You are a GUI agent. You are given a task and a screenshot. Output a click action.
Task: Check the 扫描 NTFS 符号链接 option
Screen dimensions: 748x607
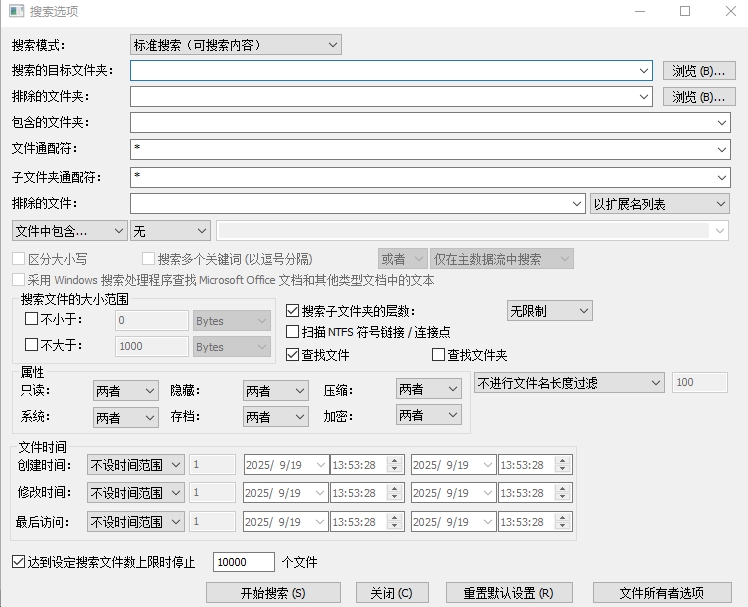point(293,332)
